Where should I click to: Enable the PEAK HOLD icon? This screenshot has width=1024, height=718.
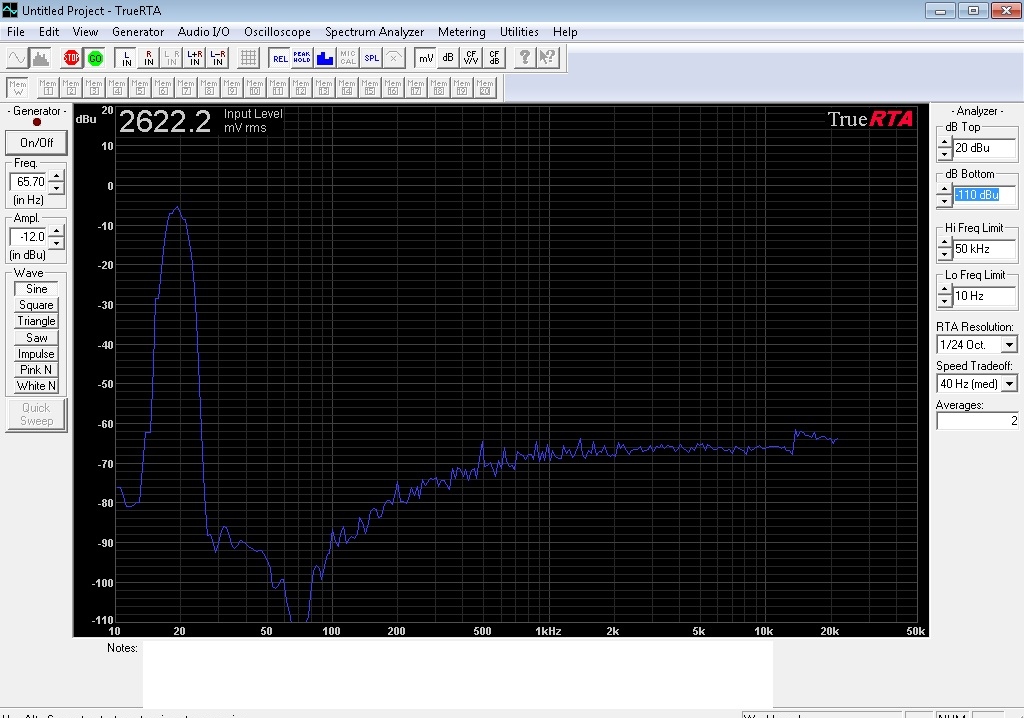[302, 58]
